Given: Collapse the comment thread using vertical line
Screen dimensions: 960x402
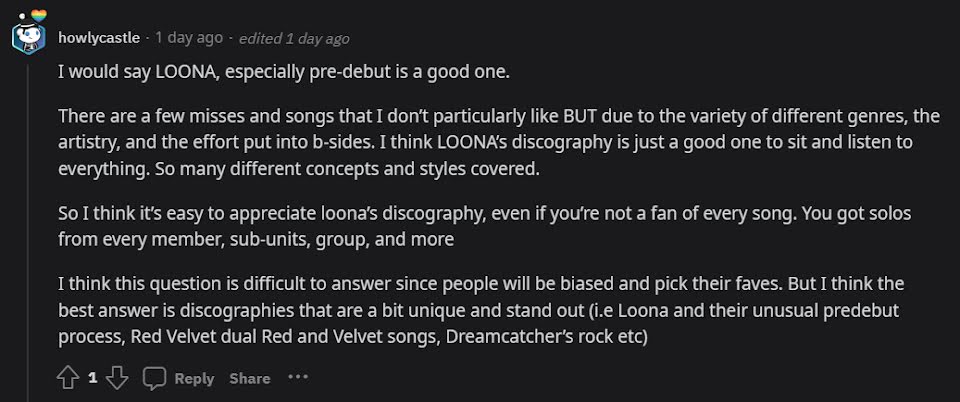Looking at the screenshot, I should 28,233.
